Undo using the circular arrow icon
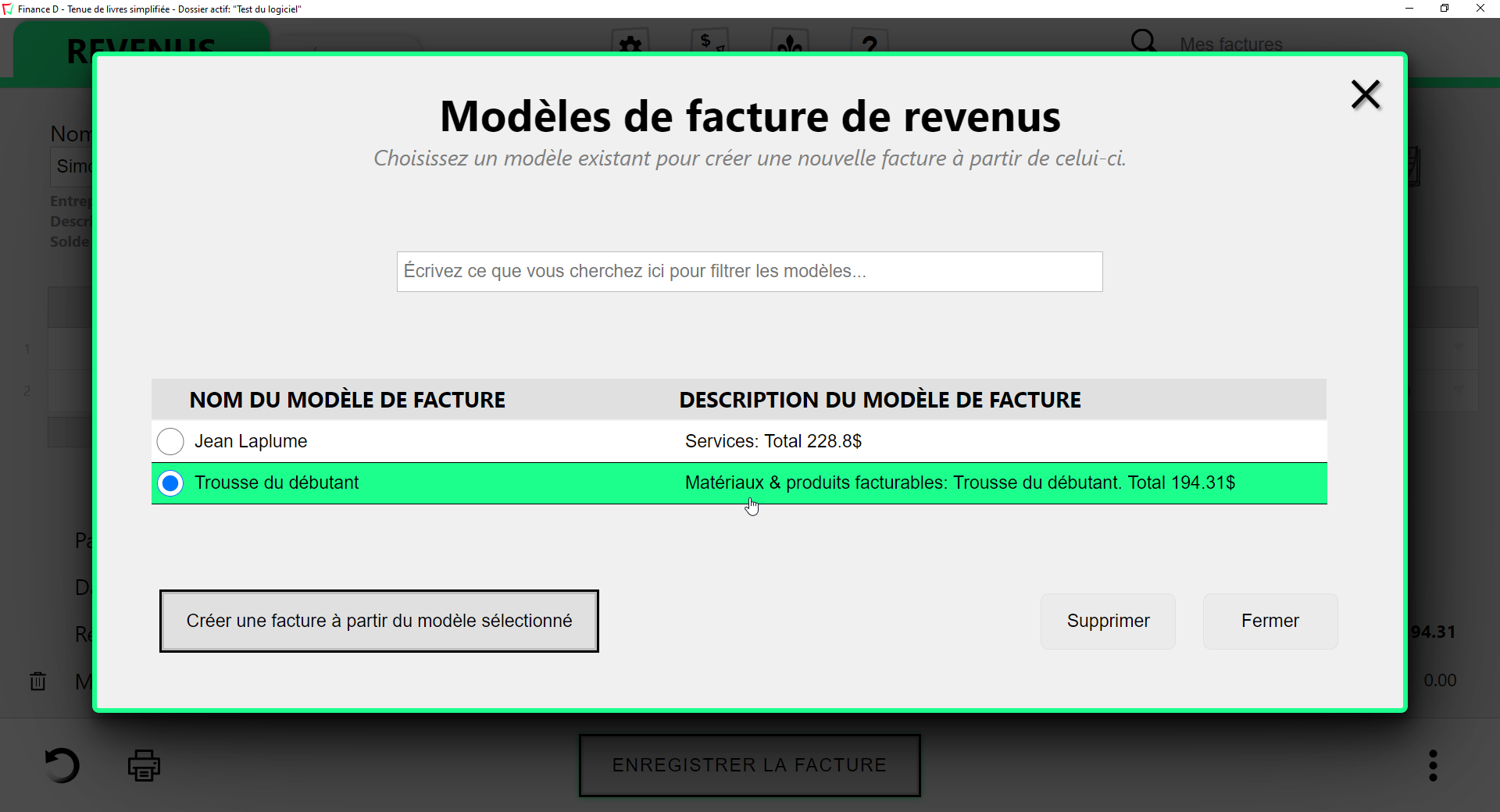Screen dimensions: 1500x812 tap(62, 765)
